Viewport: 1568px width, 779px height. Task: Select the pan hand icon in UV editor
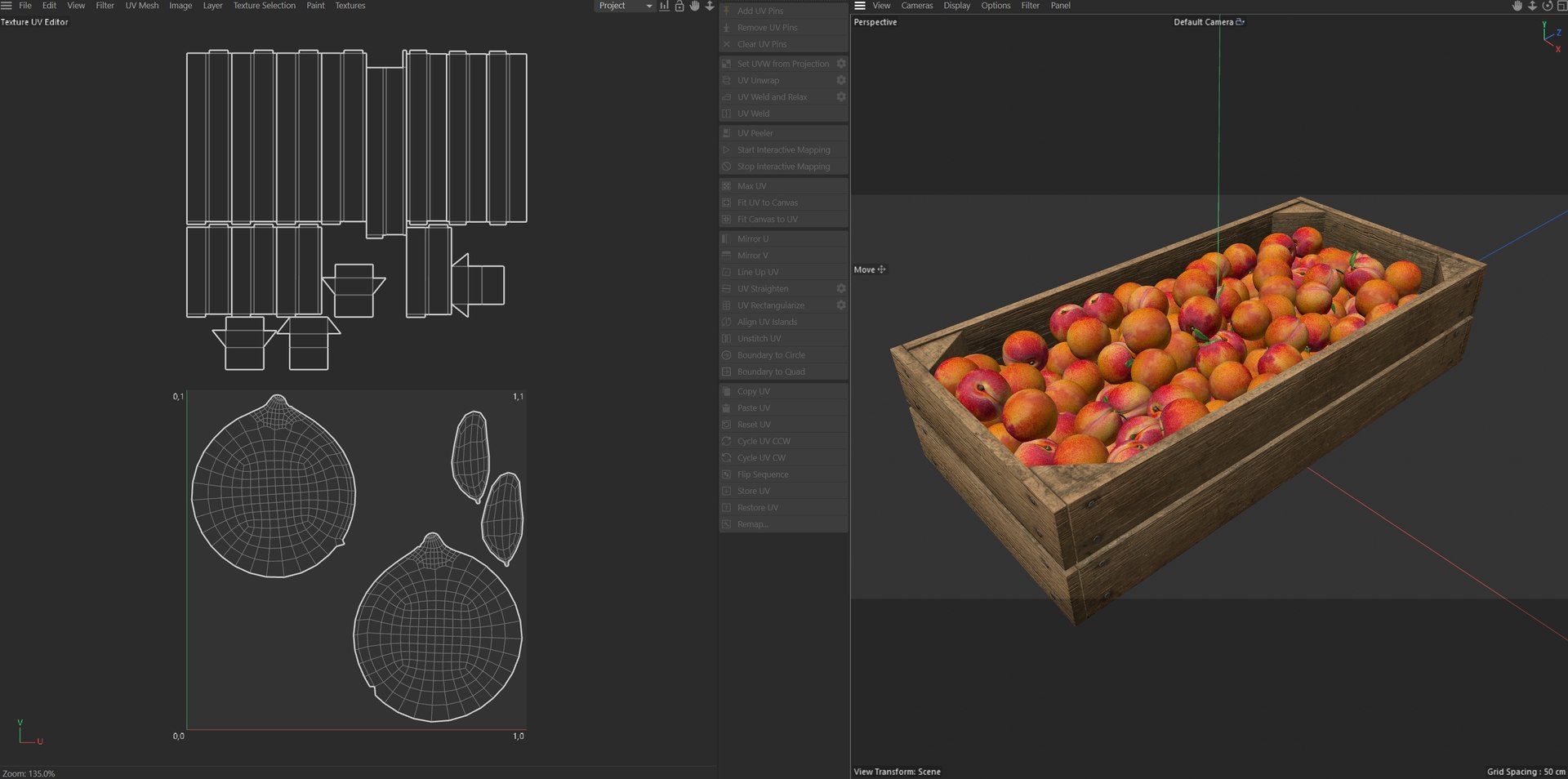[694, 6]
